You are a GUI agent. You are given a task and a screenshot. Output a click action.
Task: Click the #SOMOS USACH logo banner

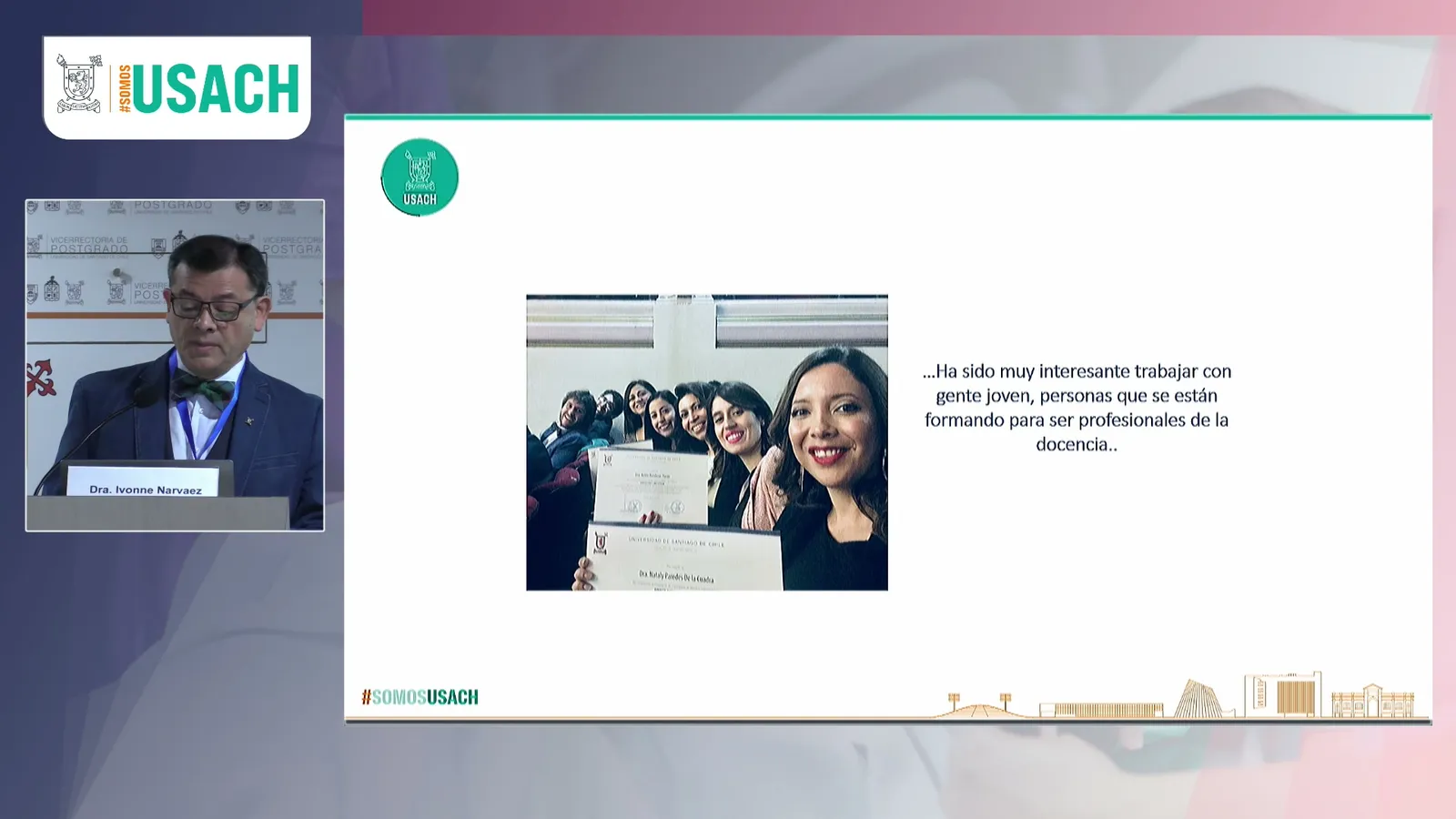point(177,87)
